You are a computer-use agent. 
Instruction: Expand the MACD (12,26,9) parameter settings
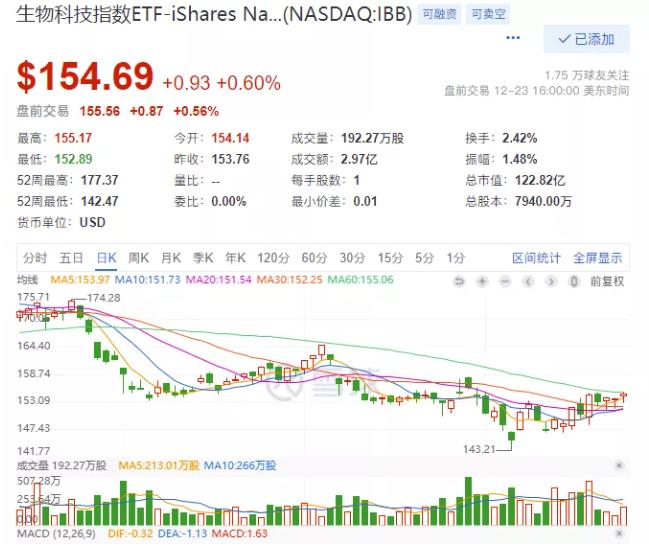51,535
